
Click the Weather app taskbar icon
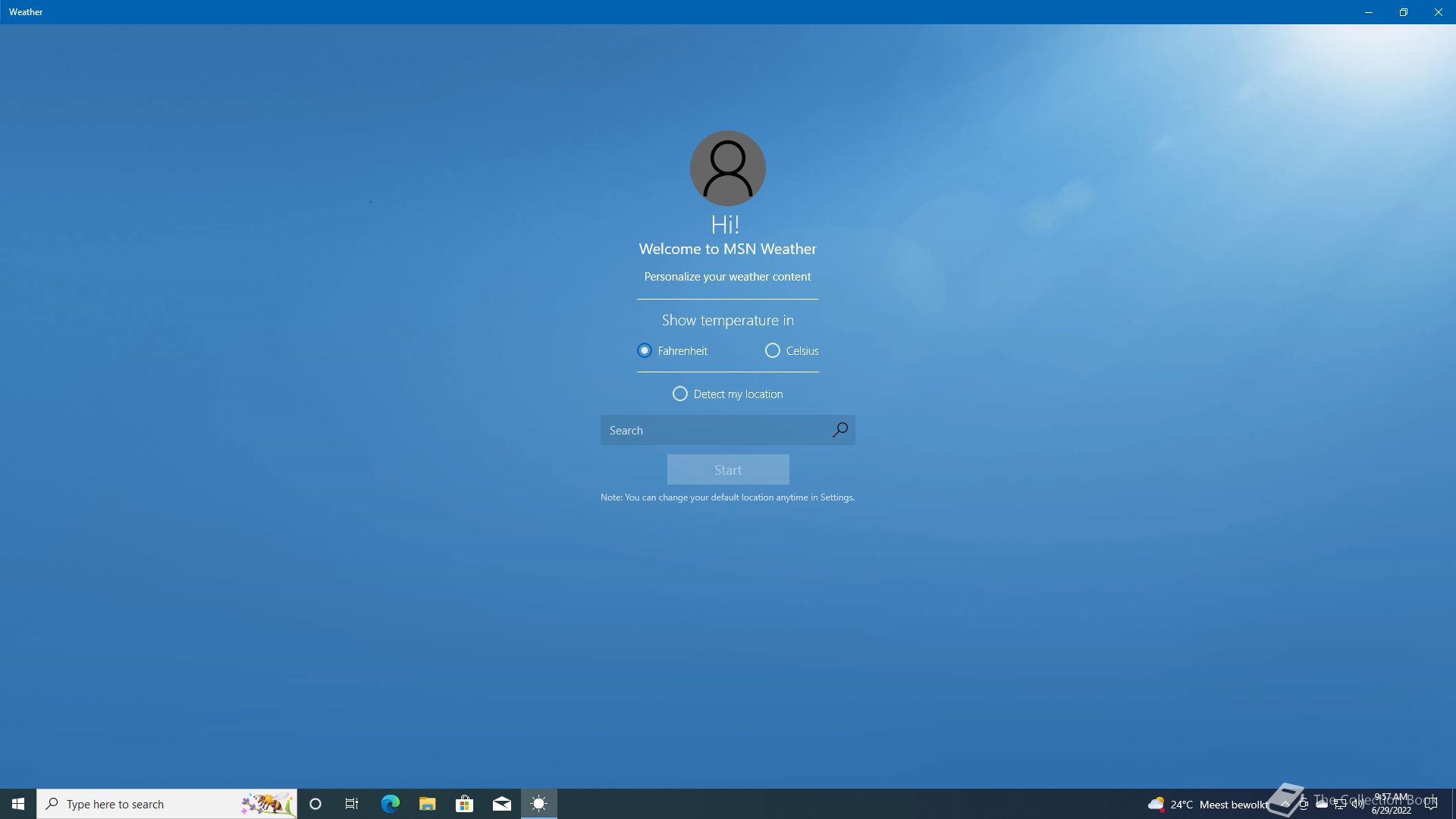[x=538, y=804]
